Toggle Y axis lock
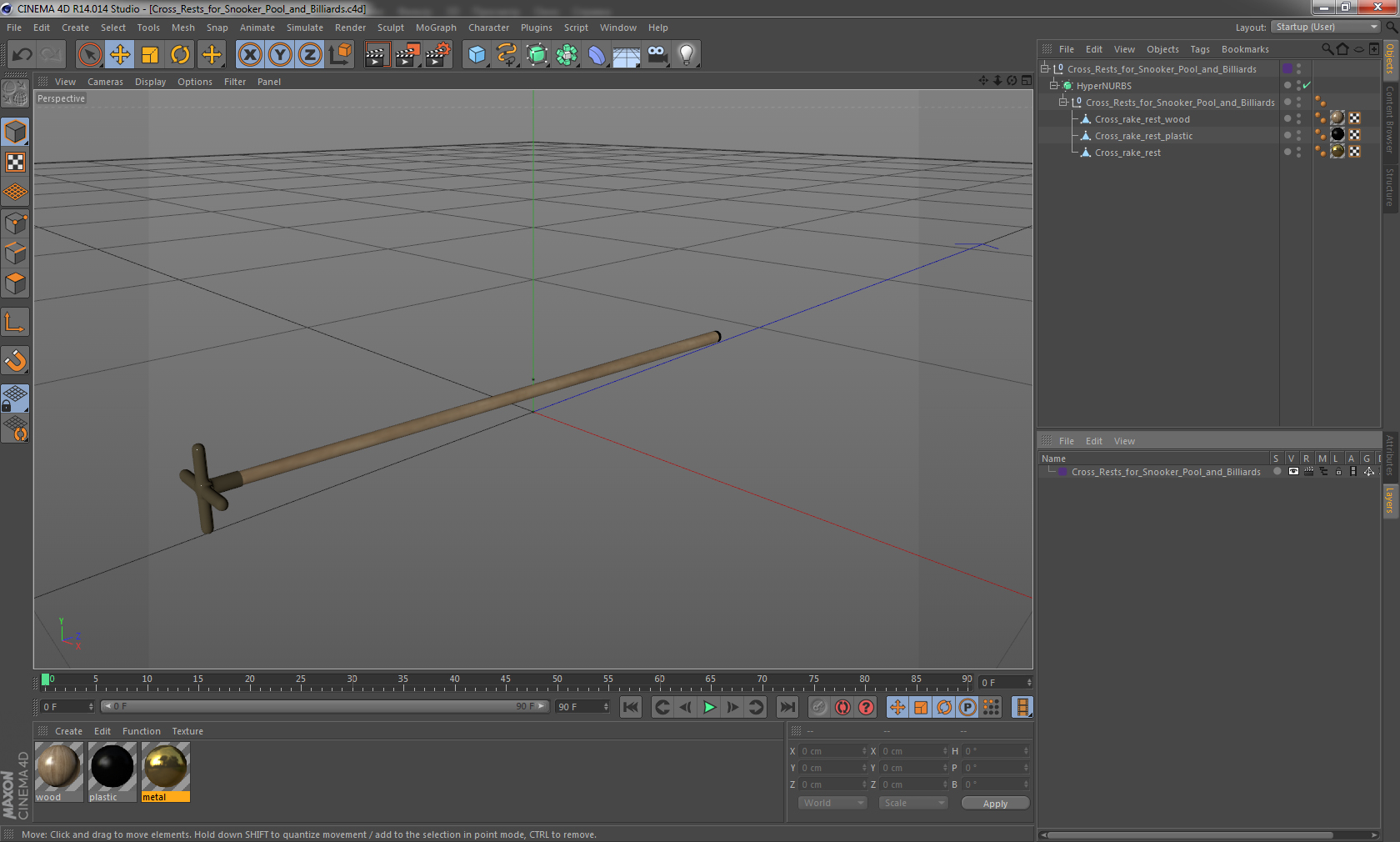 pyautogui.click(x=280, y=55)
